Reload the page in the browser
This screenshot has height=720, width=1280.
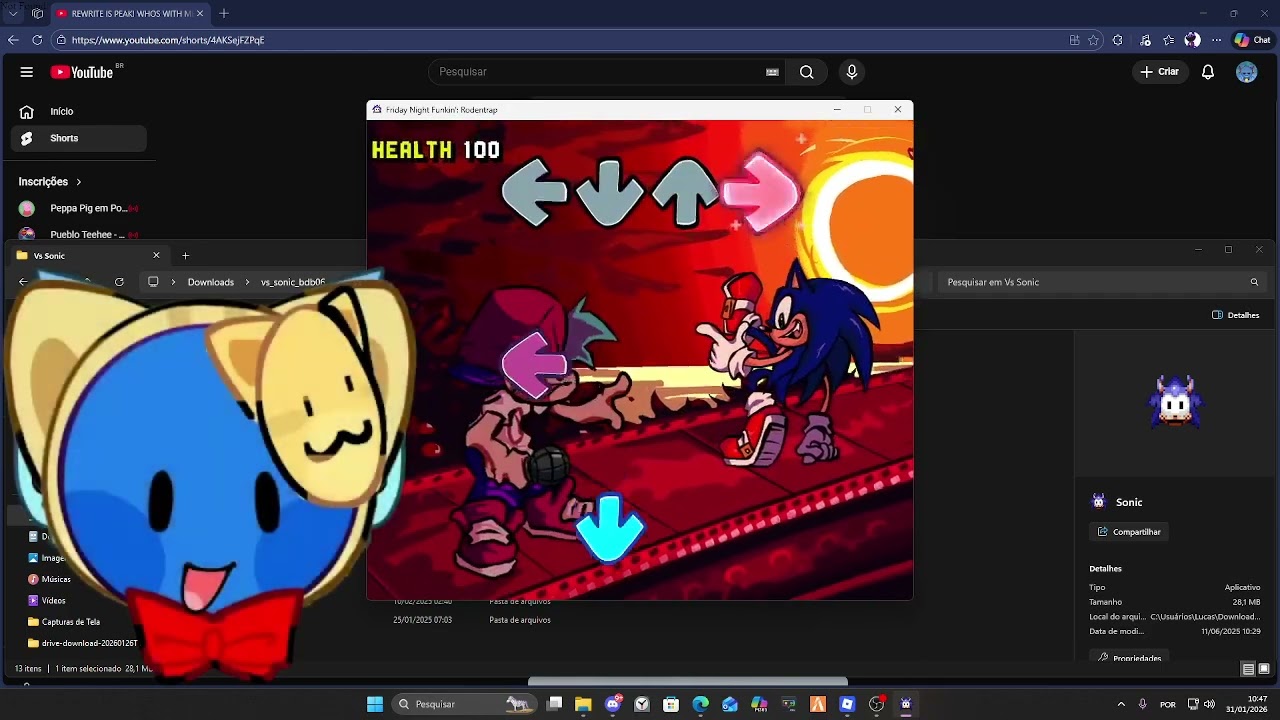(x=37, y=40)
